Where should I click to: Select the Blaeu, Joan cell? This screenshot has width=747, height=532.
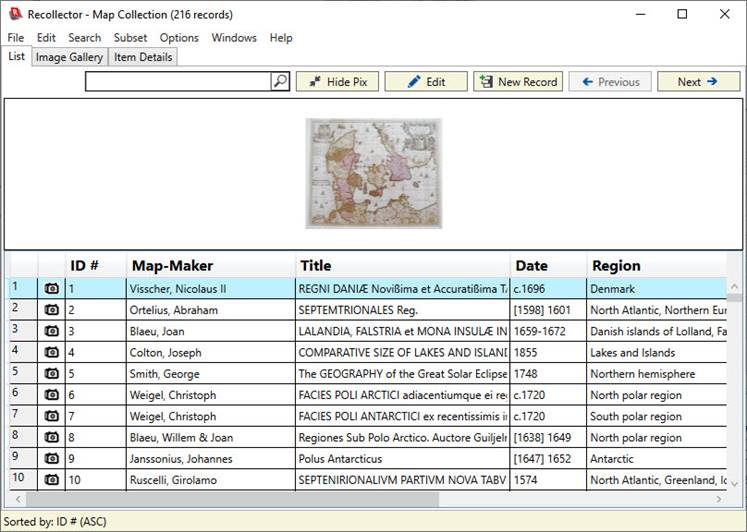(x=211, y=331)
